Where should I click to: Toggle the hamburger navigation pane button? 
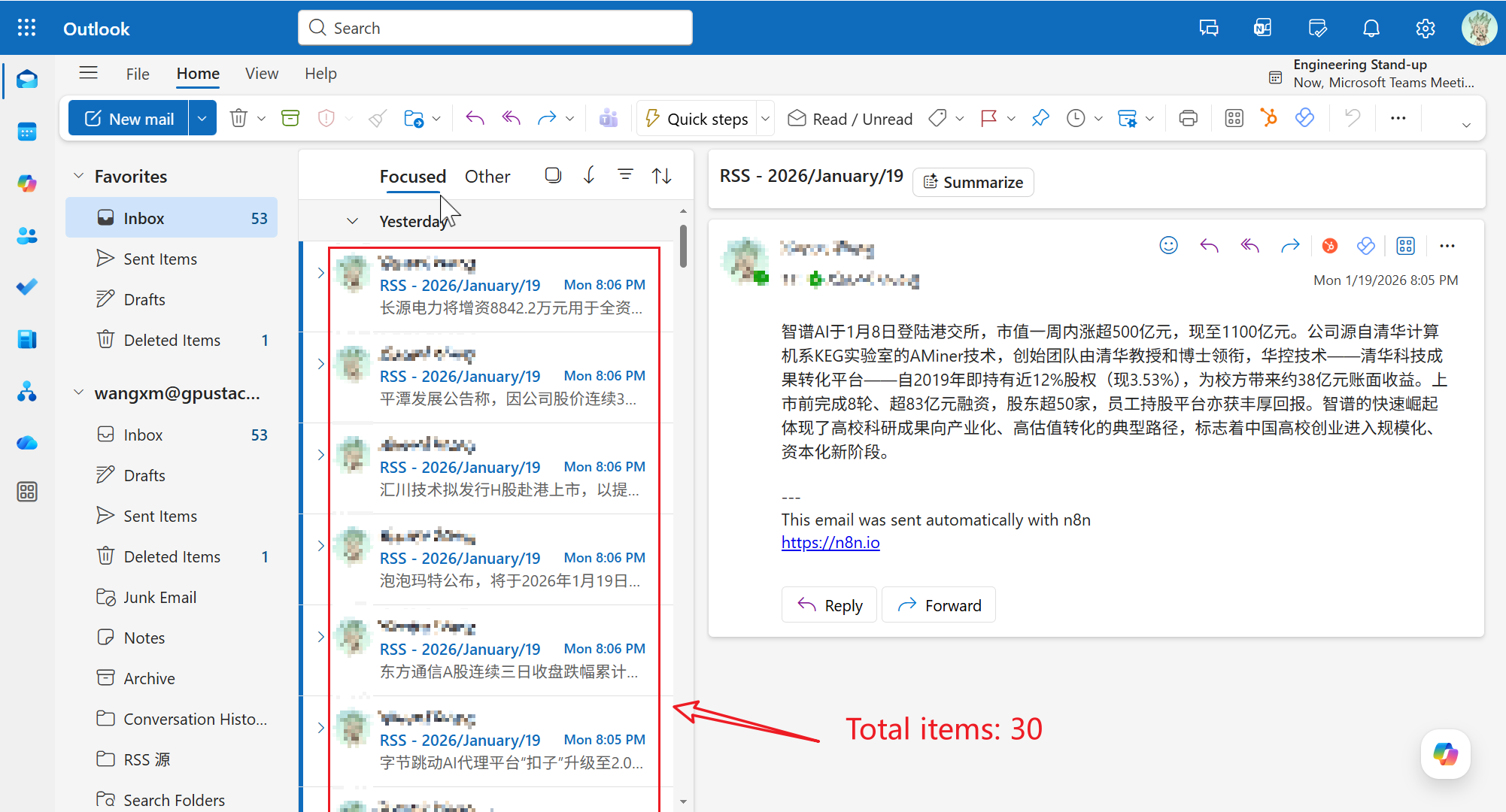(x=89, y=73)
